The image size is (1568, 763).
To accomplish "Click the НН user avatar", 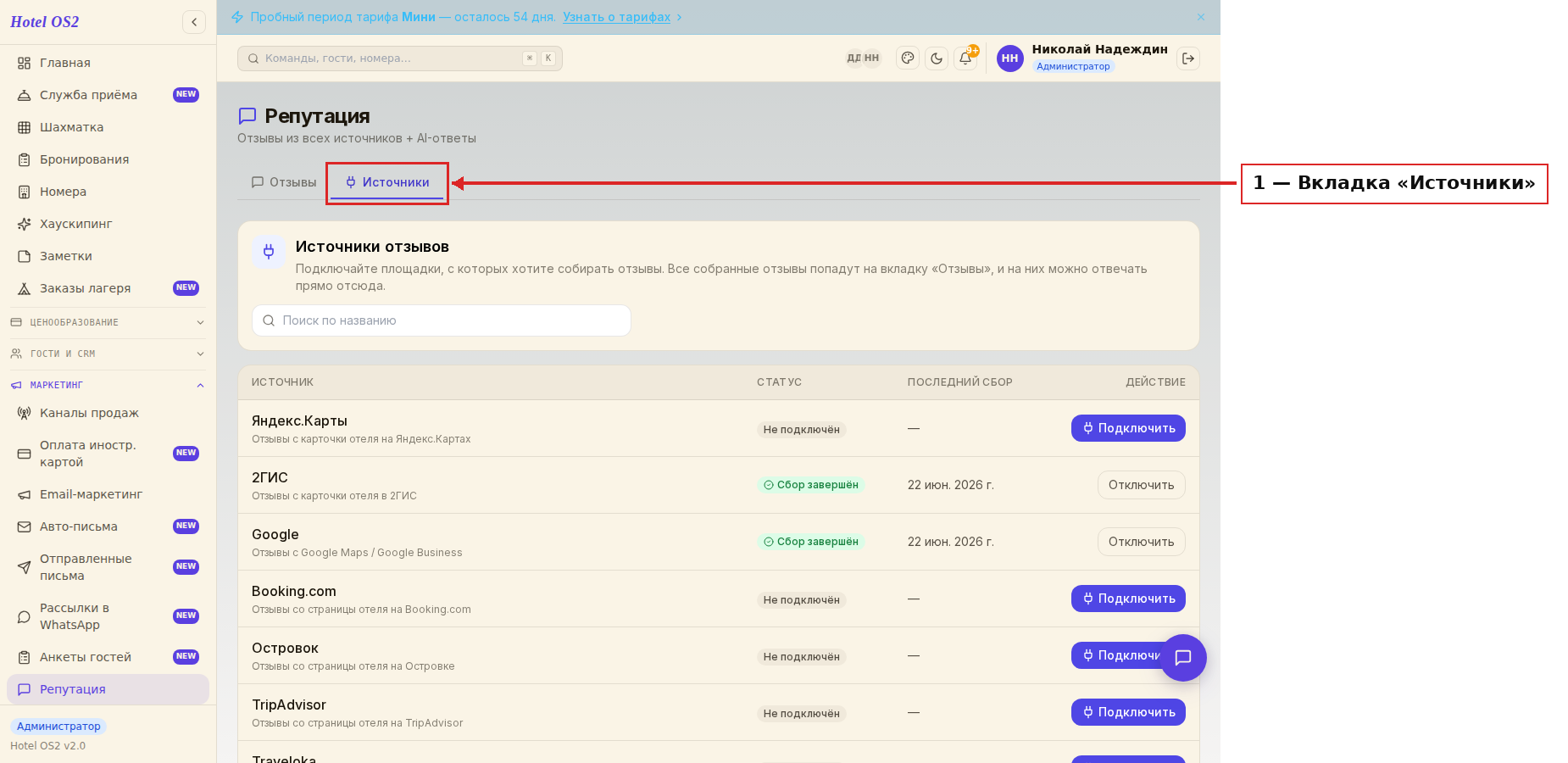I will (1009, 58).
